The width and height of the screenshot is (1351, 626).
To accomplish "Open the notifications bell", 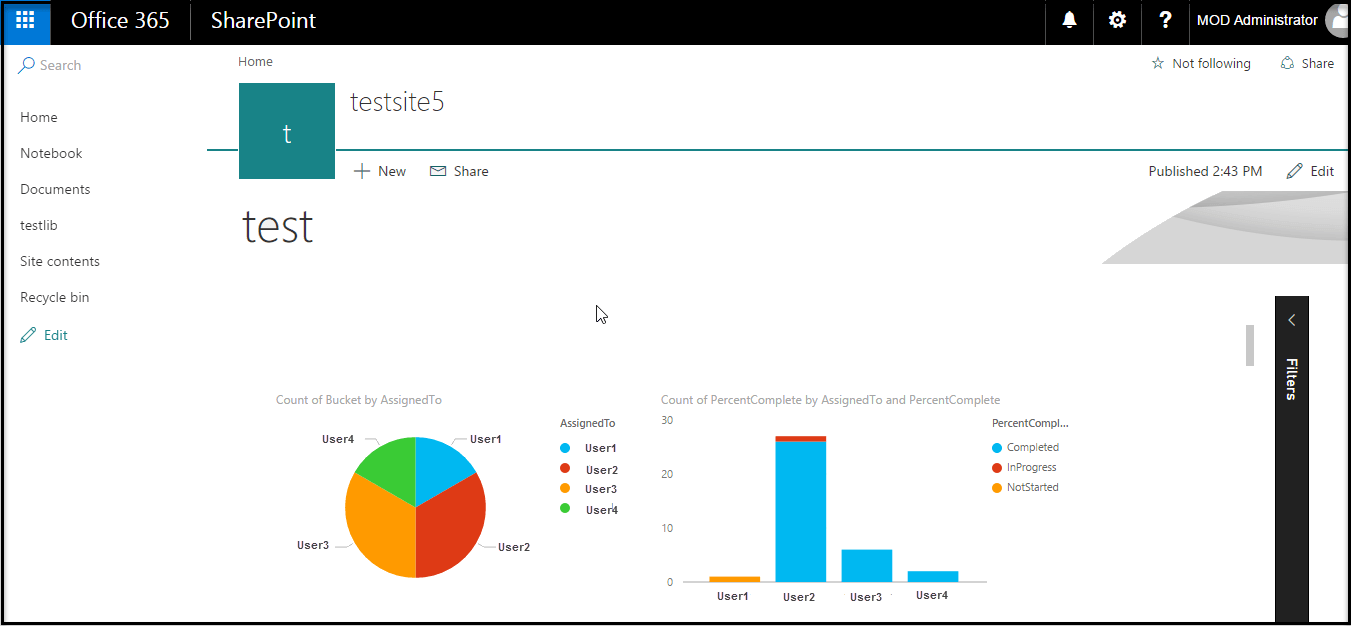I will pyautogui.click(x=1070, y=21).
